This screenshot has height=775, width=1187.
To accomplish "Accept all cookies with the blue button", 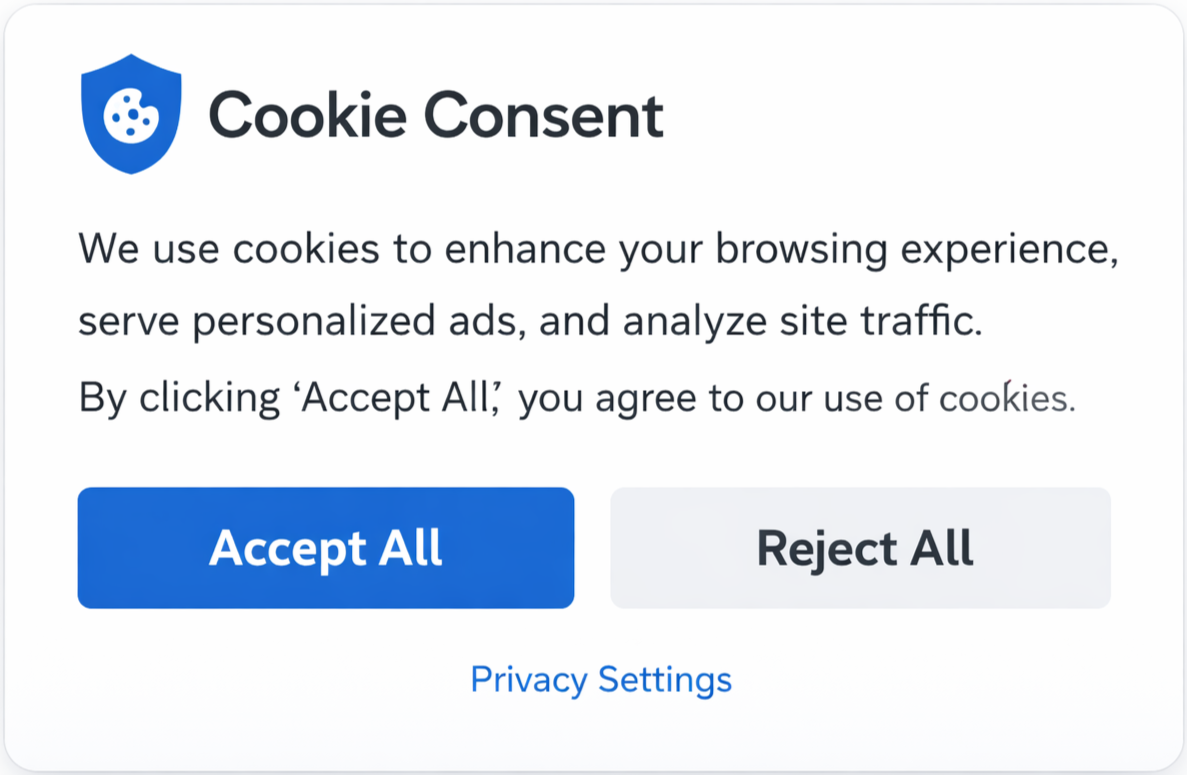I will click(x=326, y=548).
